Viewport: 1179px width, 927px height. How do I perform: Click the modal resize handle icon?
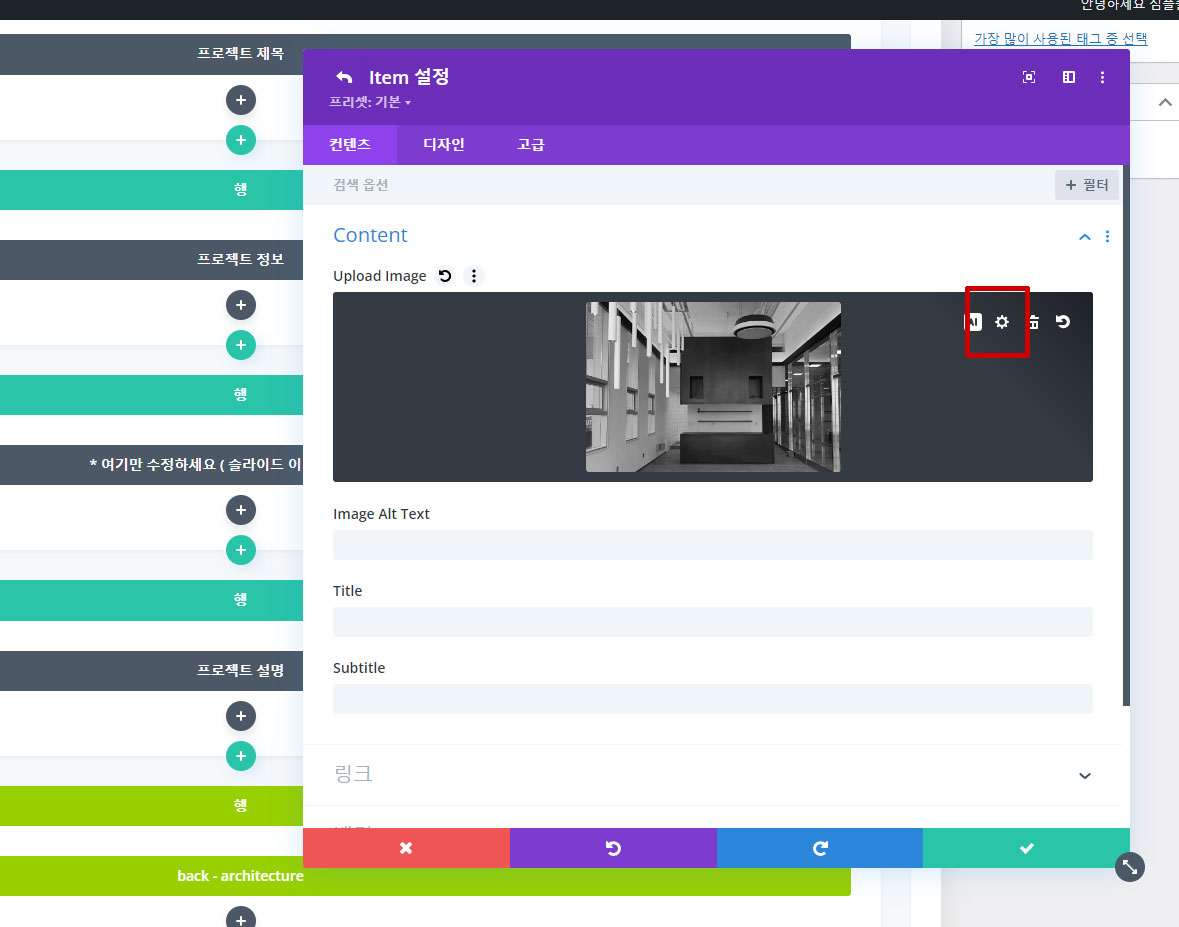tap(1129, 867)
